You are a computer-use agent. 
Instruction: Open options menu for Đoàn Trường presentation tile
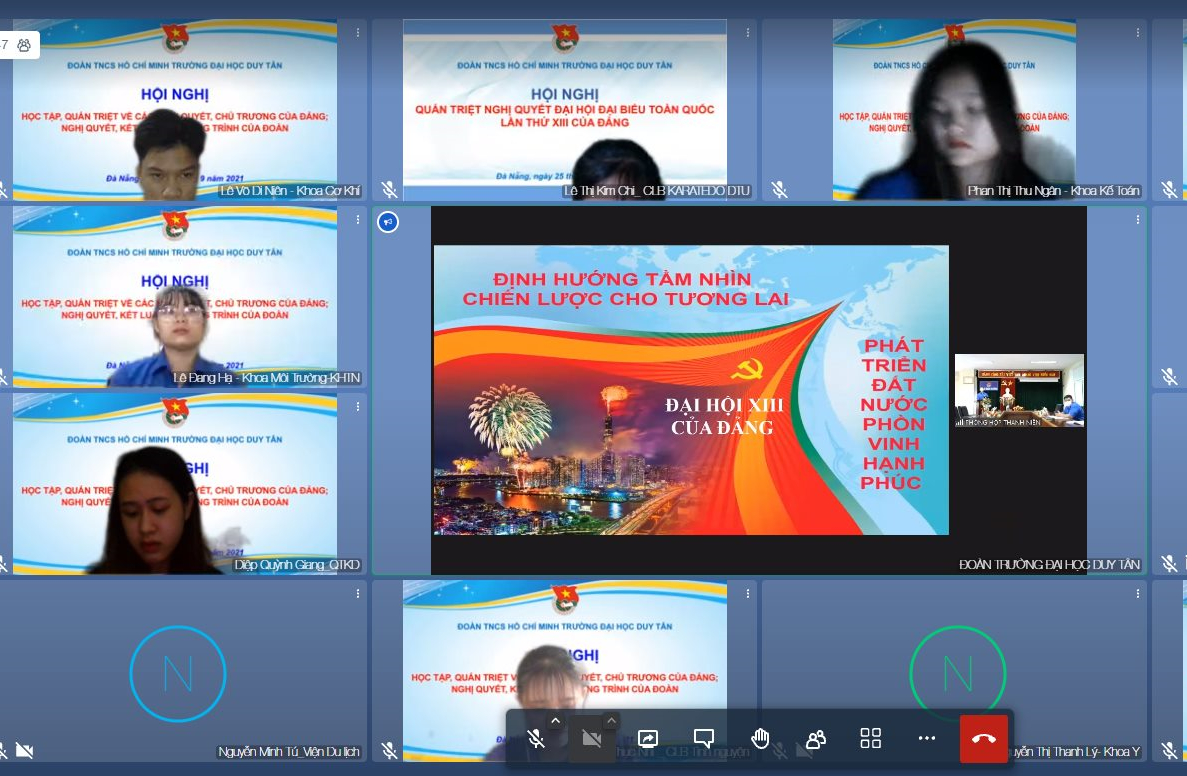1138,220
